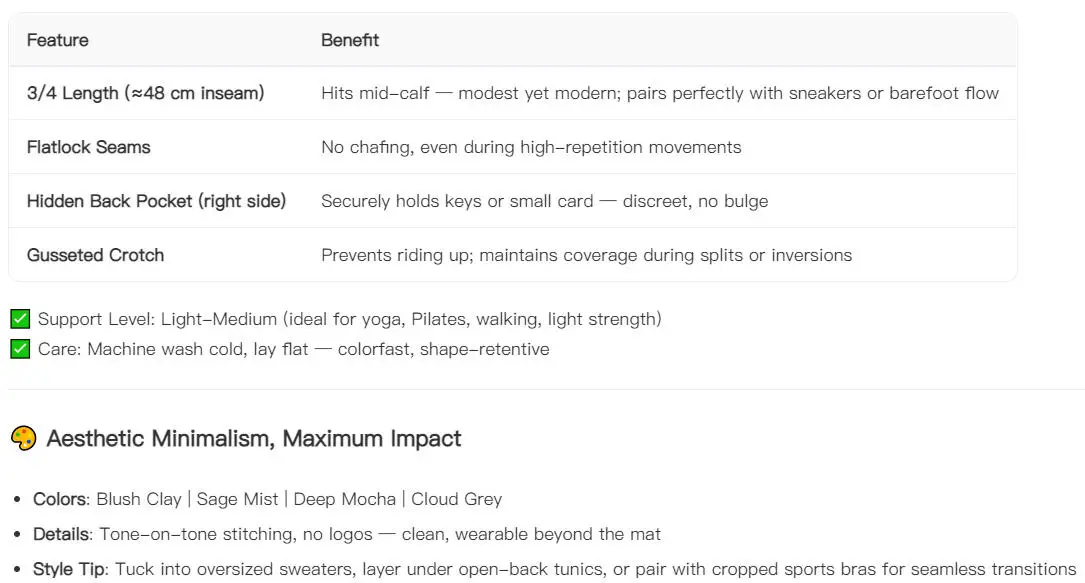Click the Prevents riding up benefit text

586,255
